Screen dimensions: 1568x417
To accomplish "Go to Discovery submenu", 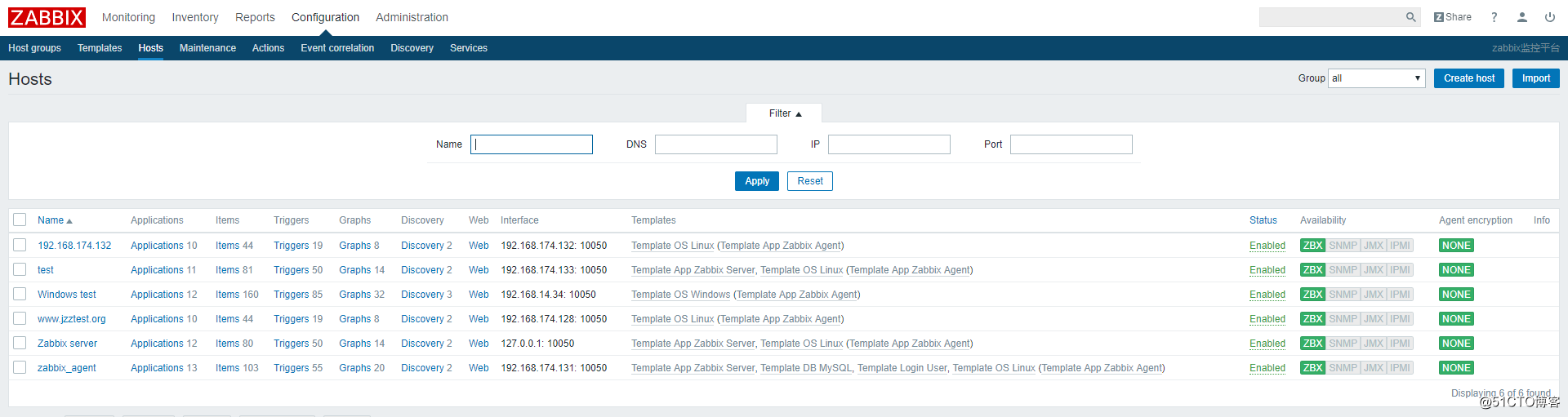I will pyautogui.click(x=412, y=48).
